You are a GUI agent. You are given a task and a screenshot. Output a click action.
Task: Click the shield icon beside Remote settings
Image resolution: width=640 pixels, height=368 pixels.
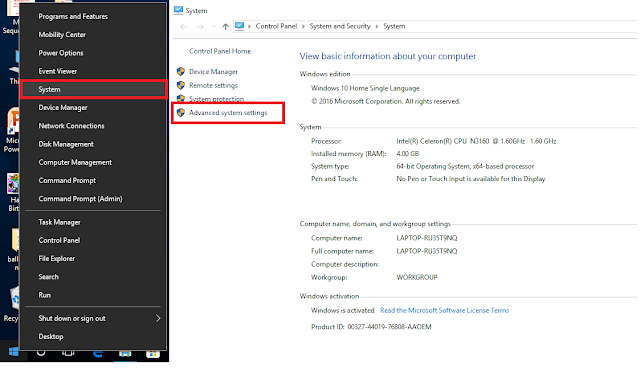point(181,85)
